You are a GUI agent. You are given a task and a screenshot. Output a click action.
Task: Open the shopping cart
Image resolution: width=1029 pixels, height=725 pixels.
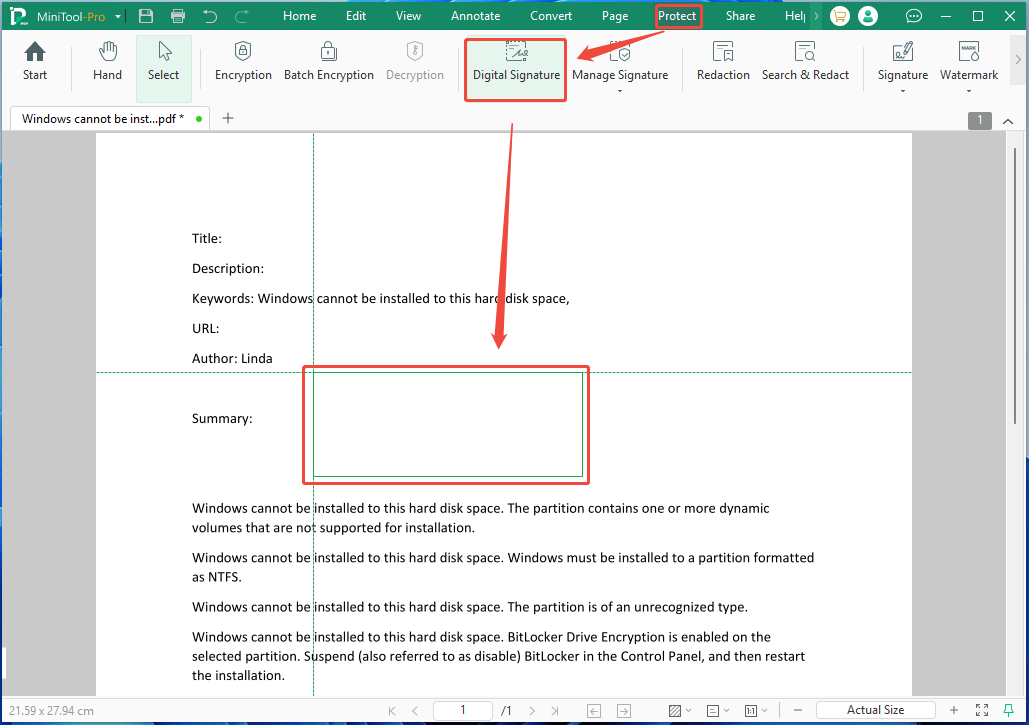[839, 16]
